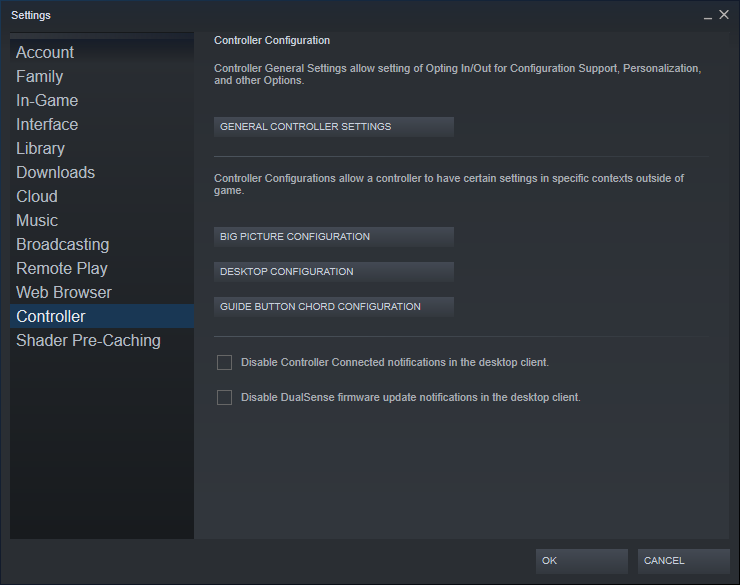740x585 pixels.
Task: Launch Desktop Configuration
Action: 334,272
